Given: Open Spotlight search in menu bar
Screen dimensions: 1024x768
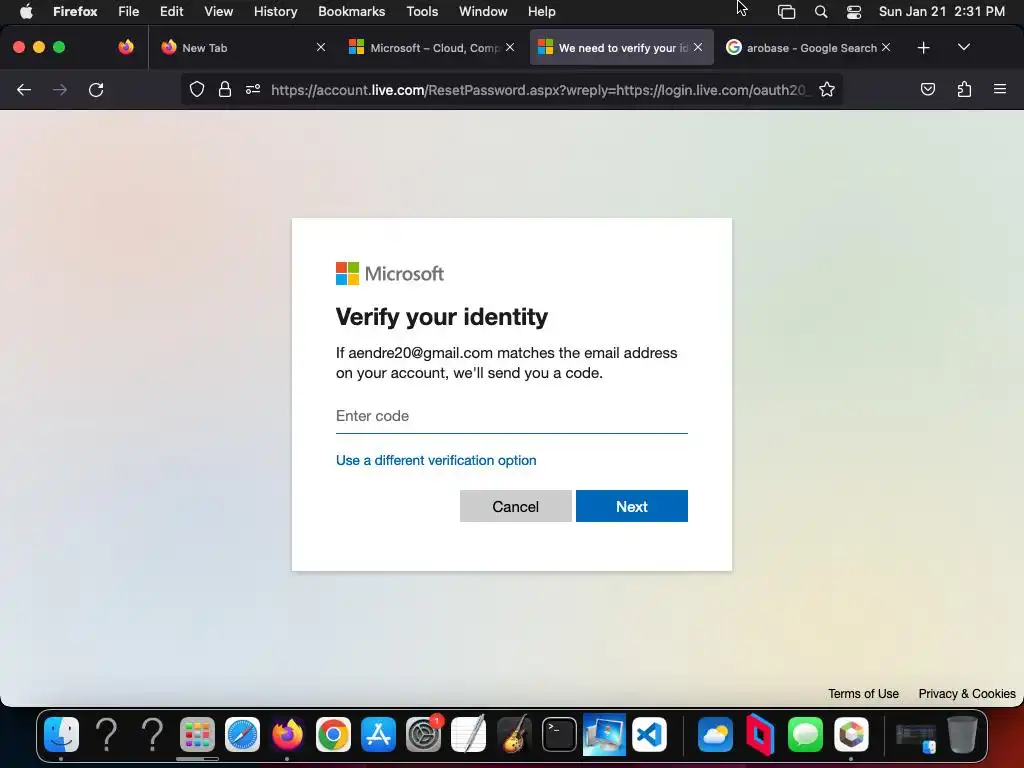Looking at the screenshot, I should pos(821,12).
